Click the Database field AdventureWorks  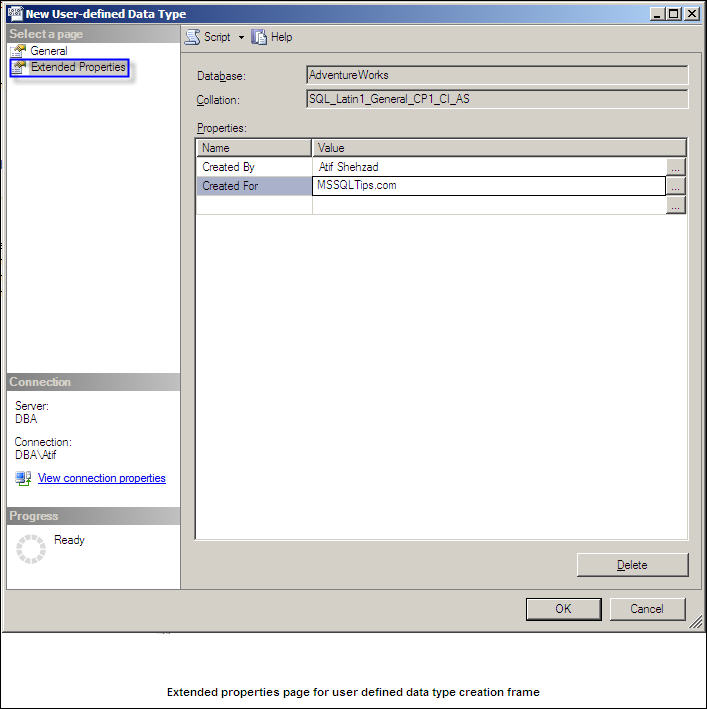[x=497, y=75]
